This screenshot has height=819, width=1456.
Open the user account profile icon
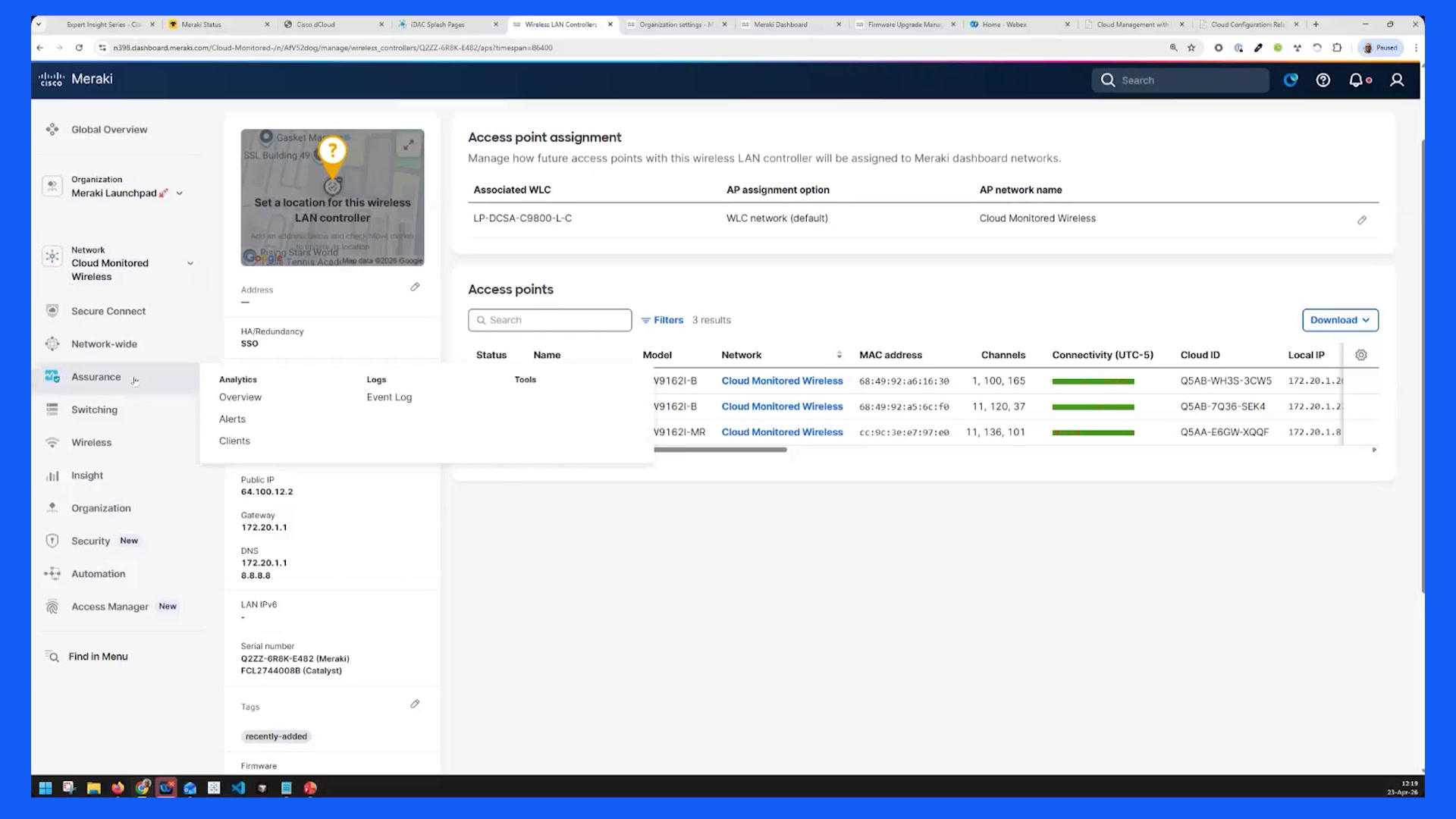1397,80
